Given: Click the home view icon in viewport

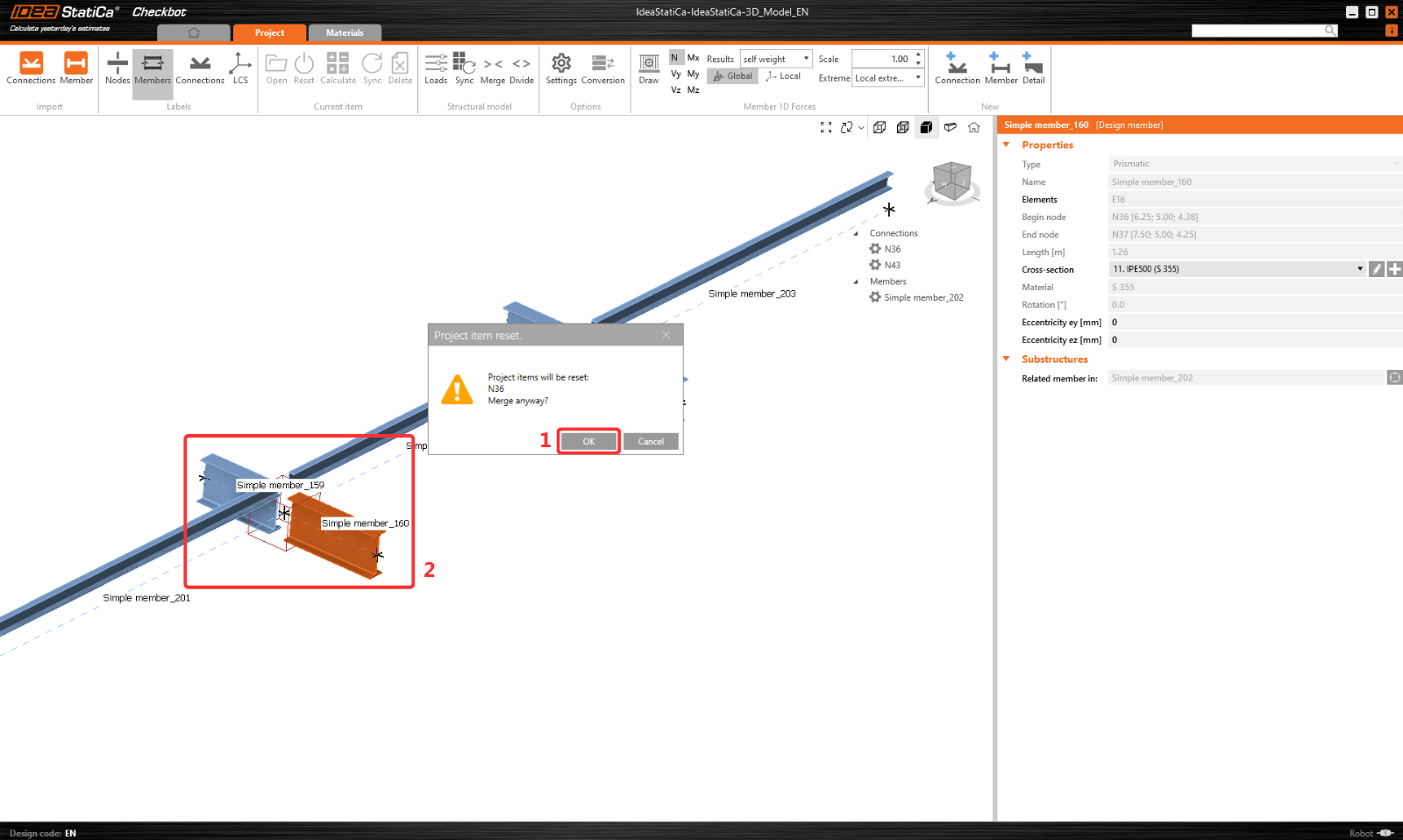Looking at the screenshot, I should [x=973, y=128].
